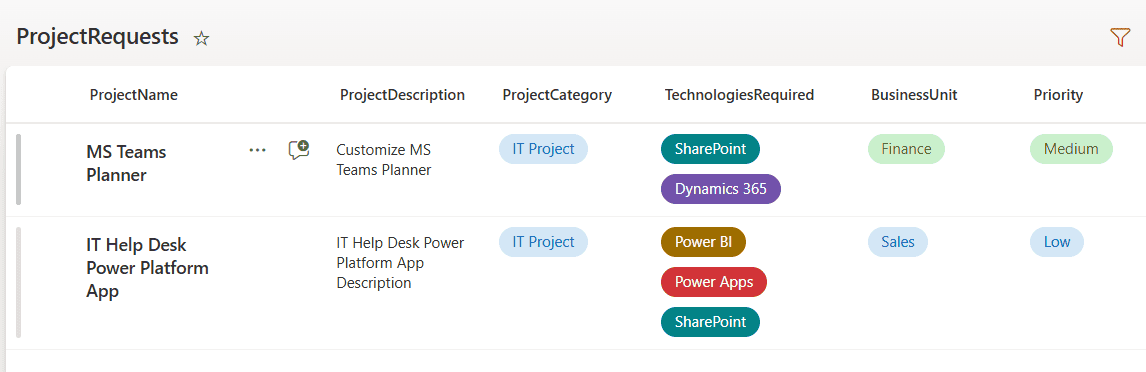
Task: Click the Dynamics 365 tag
Action: tap(721, 189)
